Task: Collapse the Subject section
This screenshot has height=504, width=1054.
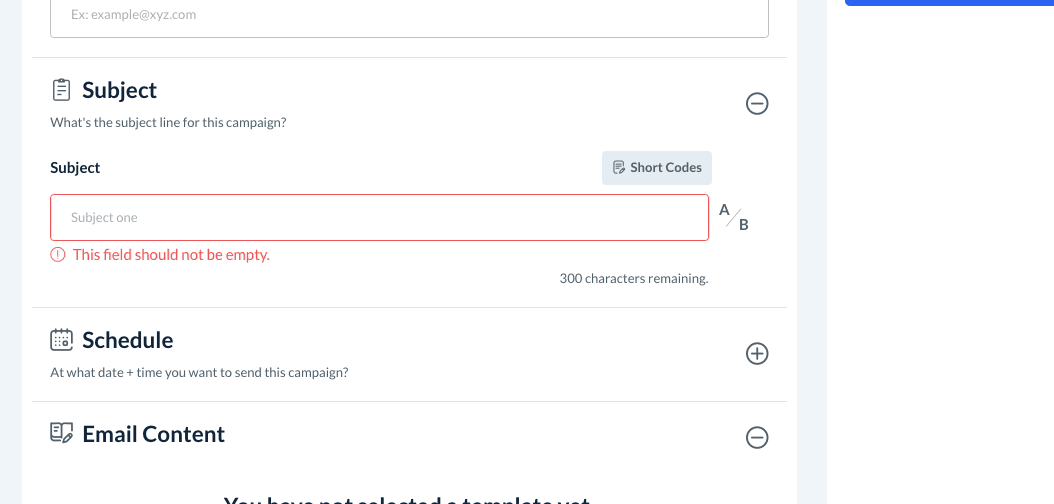Action: coord(757,103)
